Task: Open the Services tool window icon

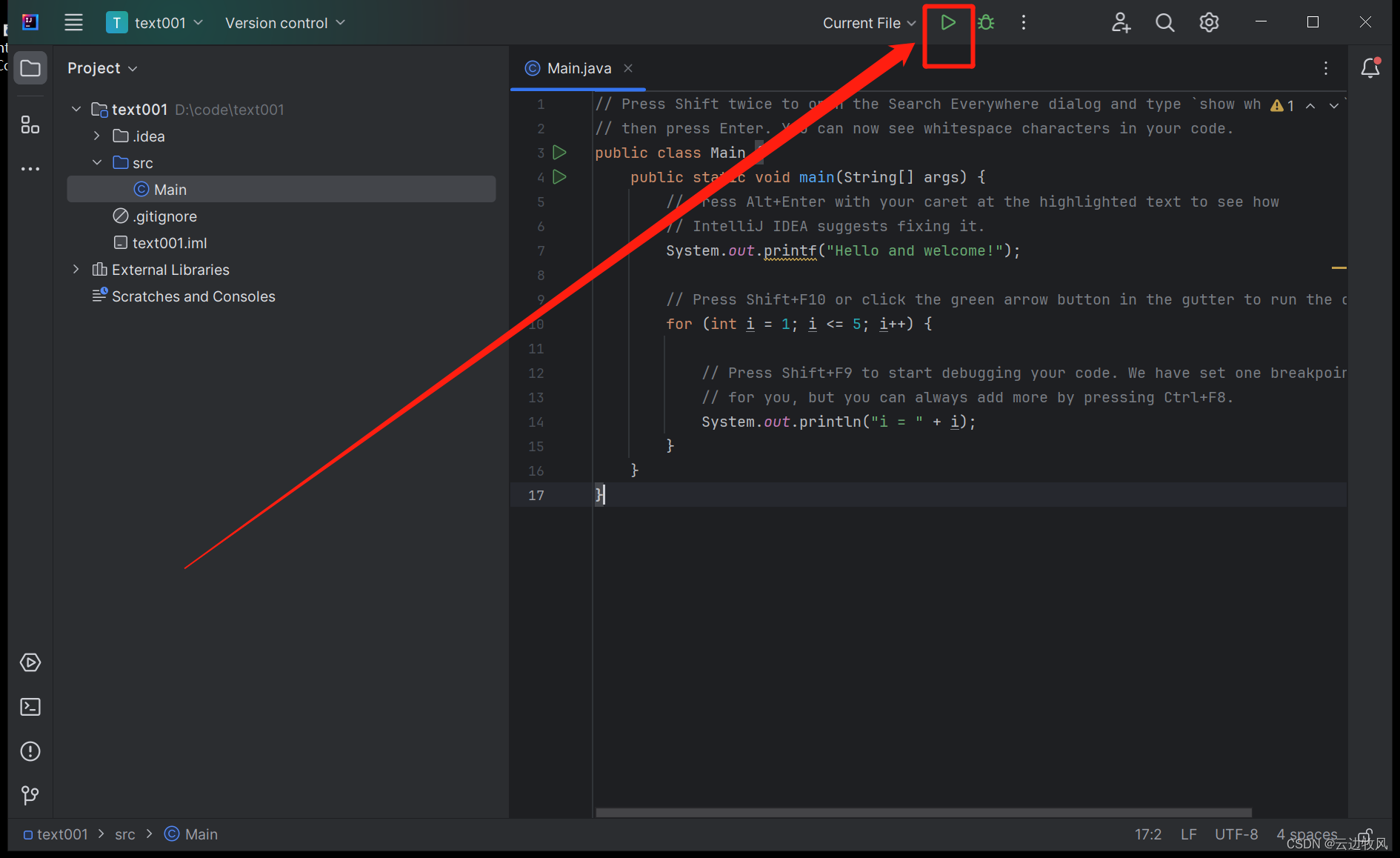Action: [30, 662]
